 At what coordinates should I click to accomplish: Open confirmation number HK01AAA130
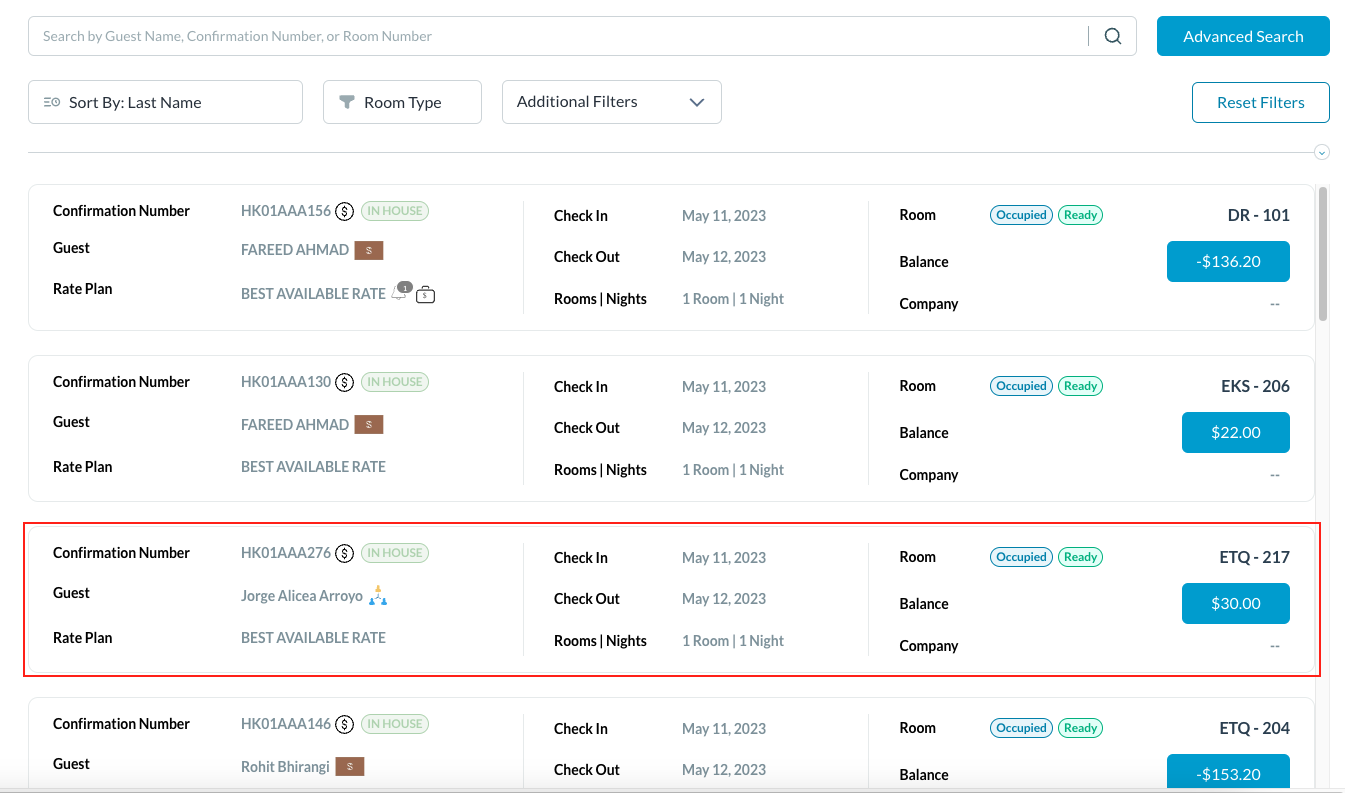(285, 382)
